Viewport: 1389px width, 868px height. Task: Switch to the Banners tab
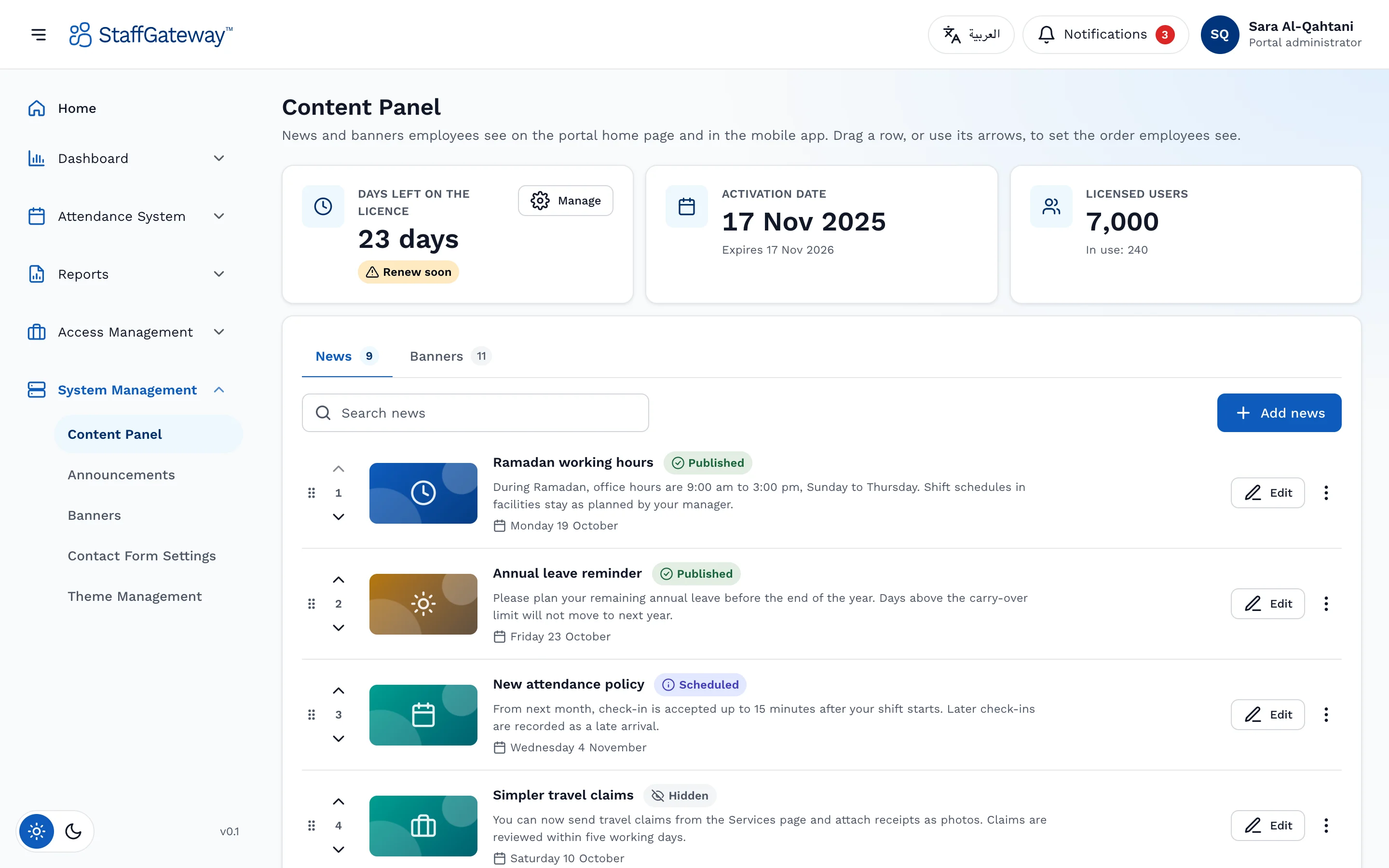click(450, 356)
